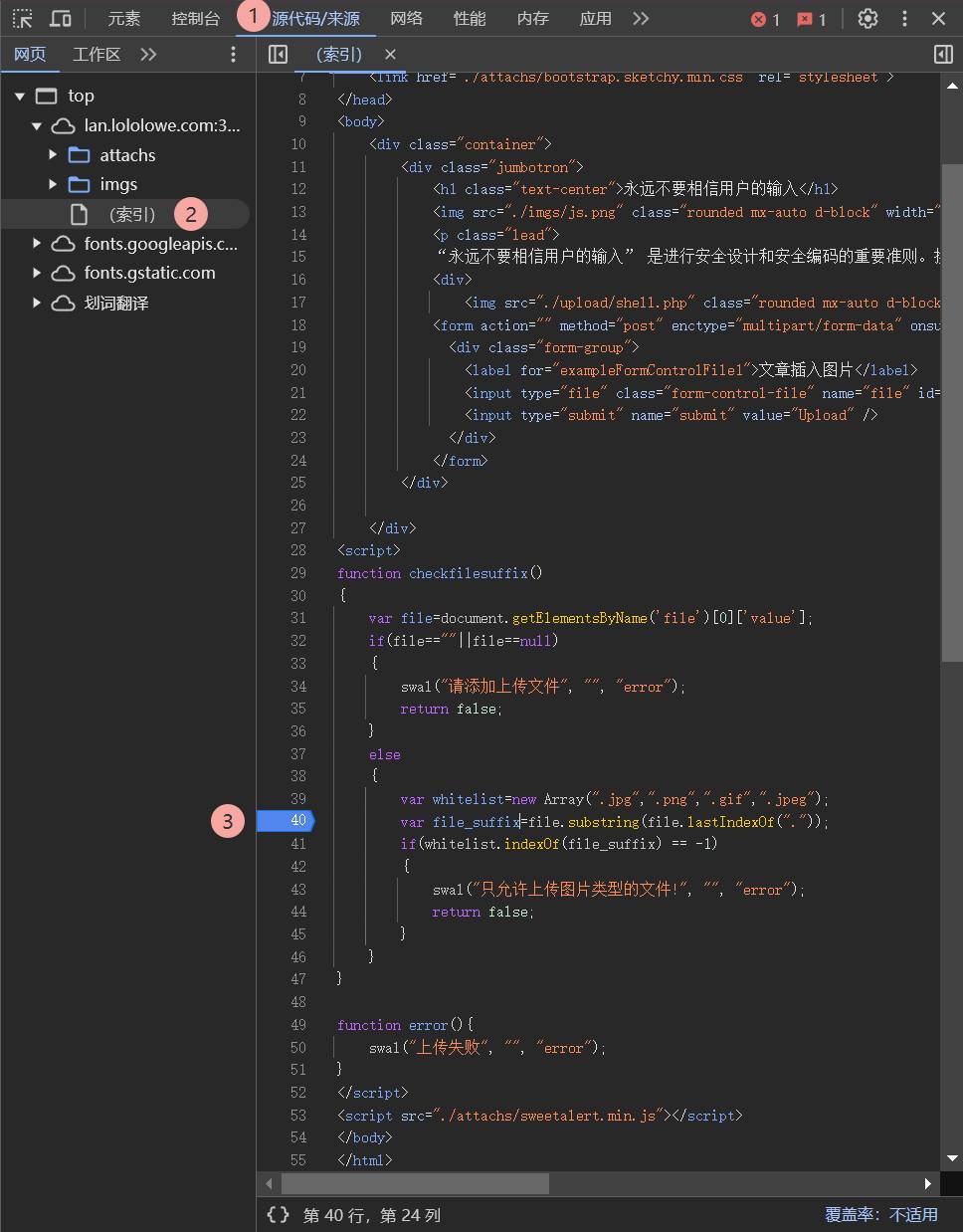Image resolution: width=963 pixels, height=1232 pixels.
Task: Open the navigator pane three-dot menu
Action: pyautogui.click(x=233, y=55)
